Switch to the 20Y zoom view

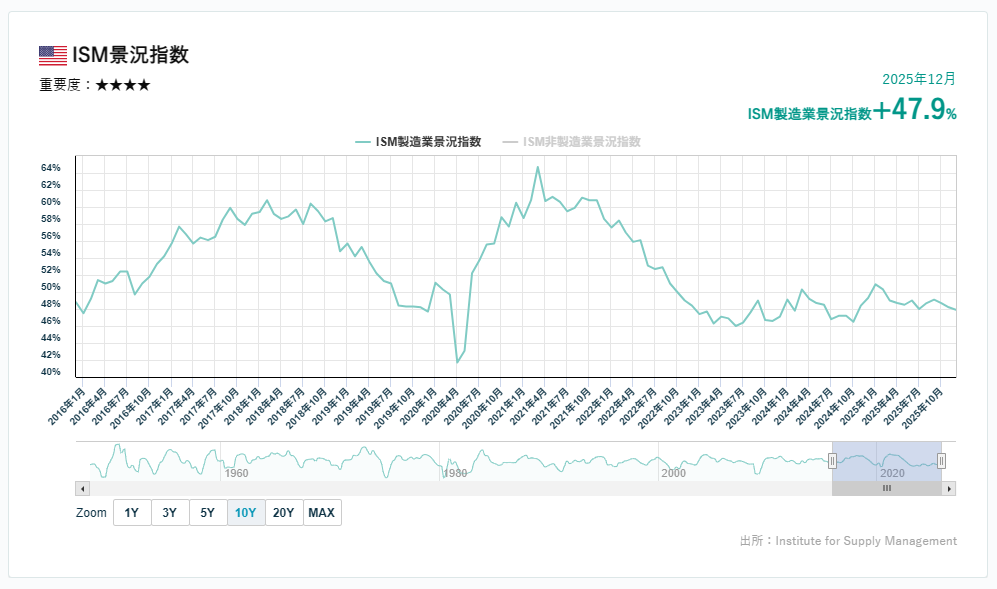[284, 512]
